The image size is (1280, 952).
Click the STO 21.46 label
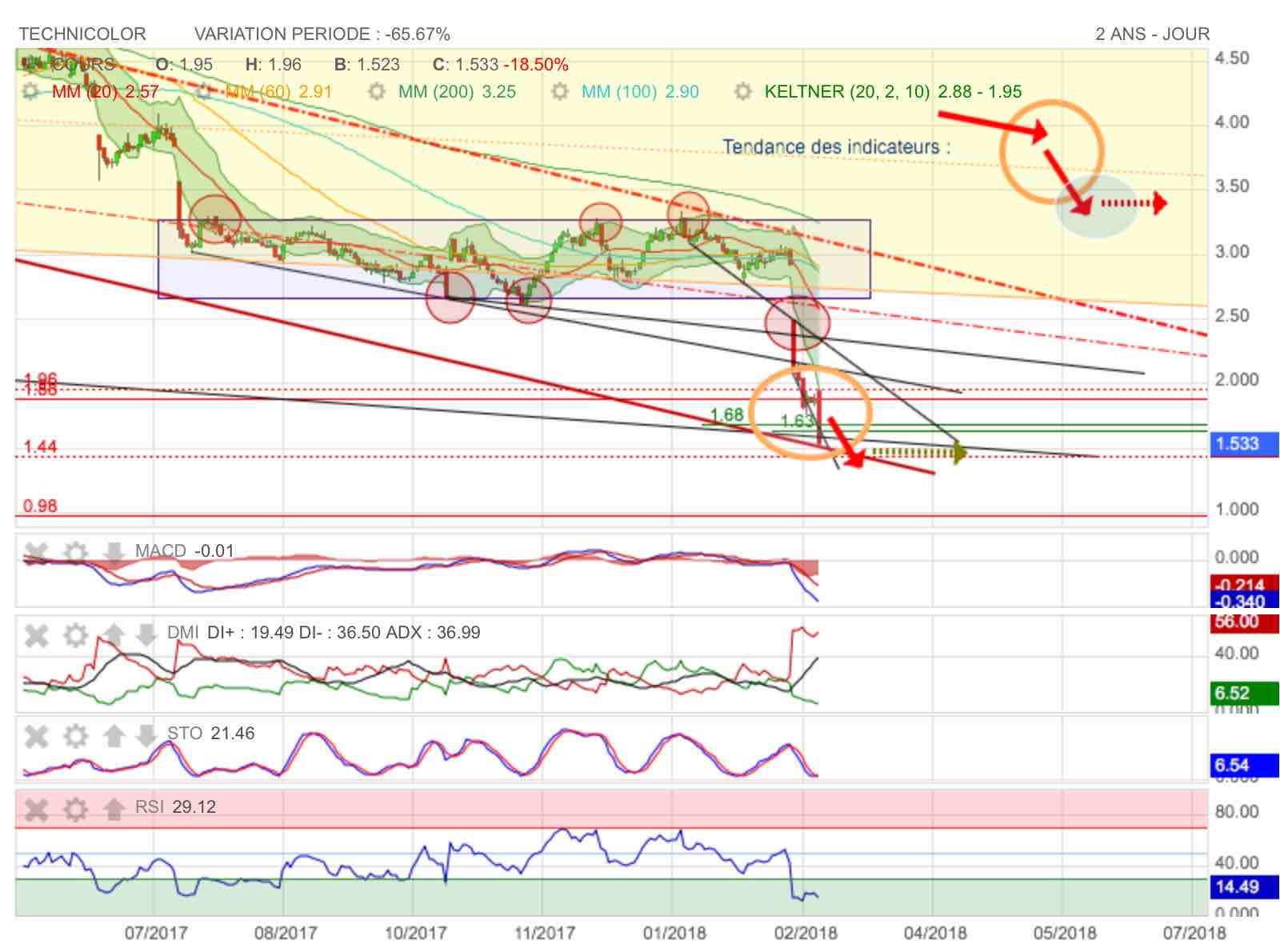[x=210, y=734]
